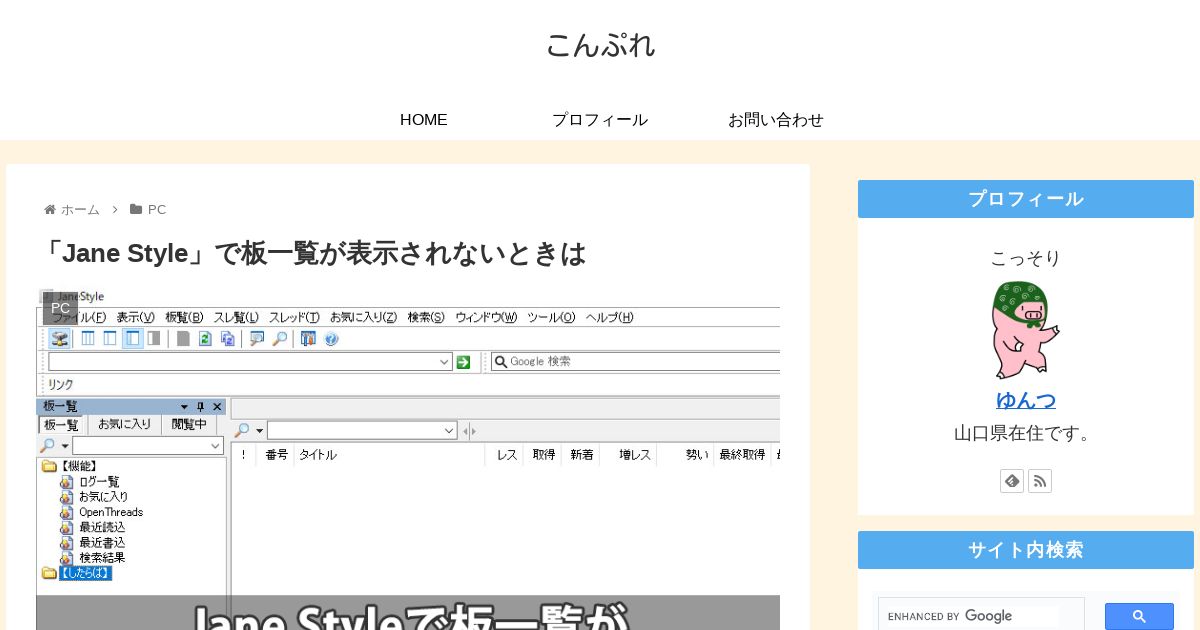Open the プロフィール navigation menu item
1200x630 pixels.
pyautogui.click(x=600, y=120)
